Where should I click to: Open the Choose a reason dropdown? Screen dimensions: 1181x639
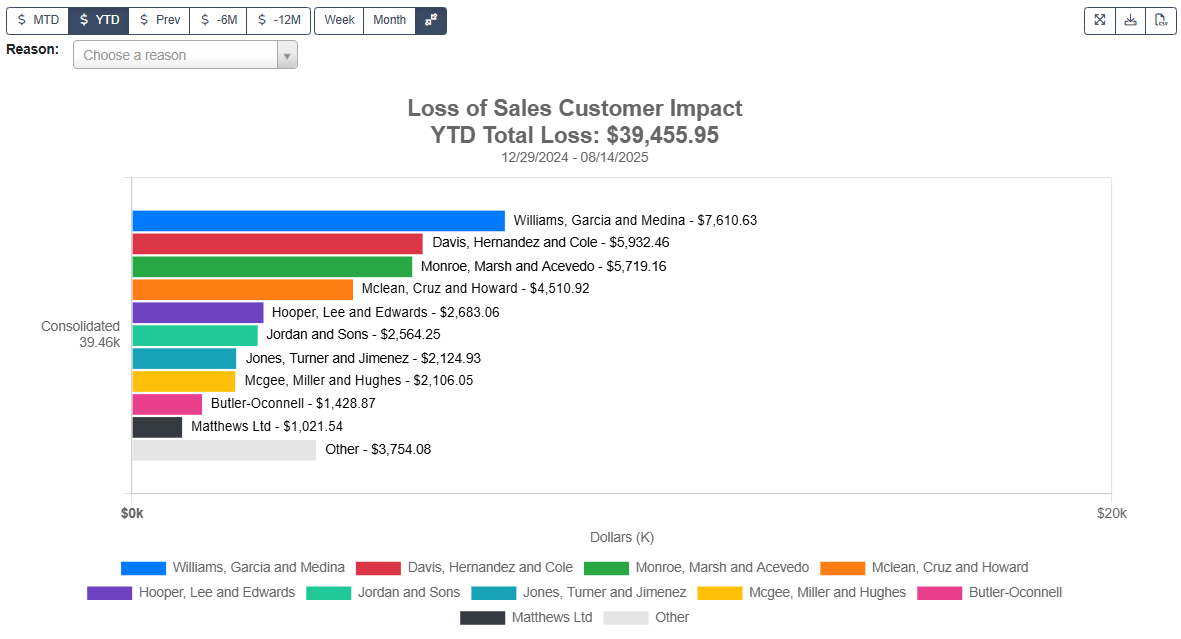[x=175, y=54]
